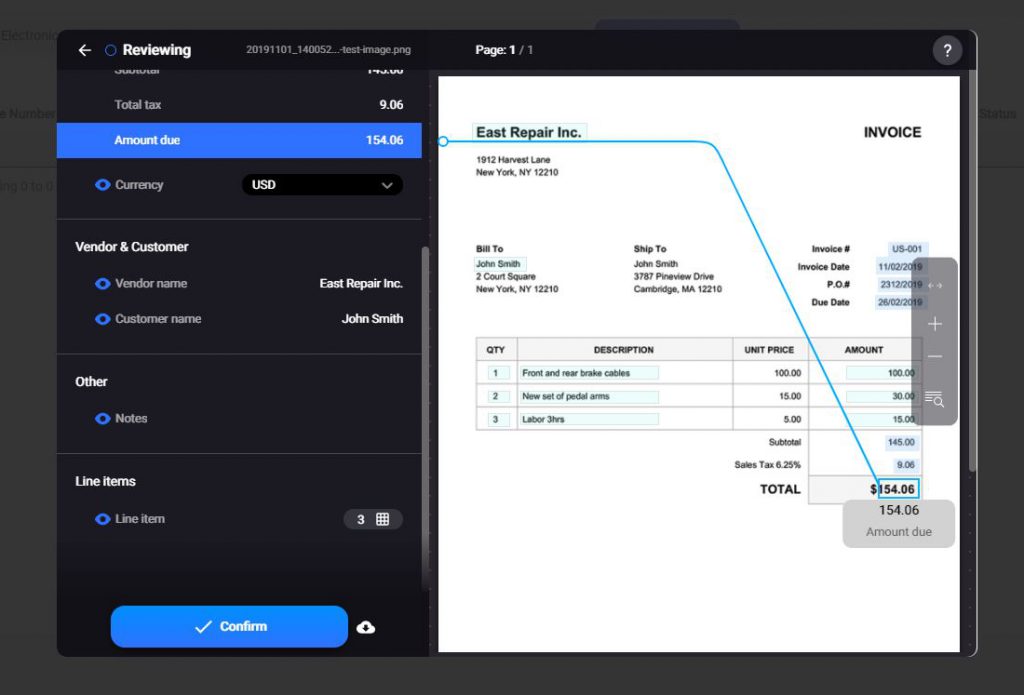Toggle visibility eye for Vendor name
This screenshot has height=695, width=1024.
[102, 284]
